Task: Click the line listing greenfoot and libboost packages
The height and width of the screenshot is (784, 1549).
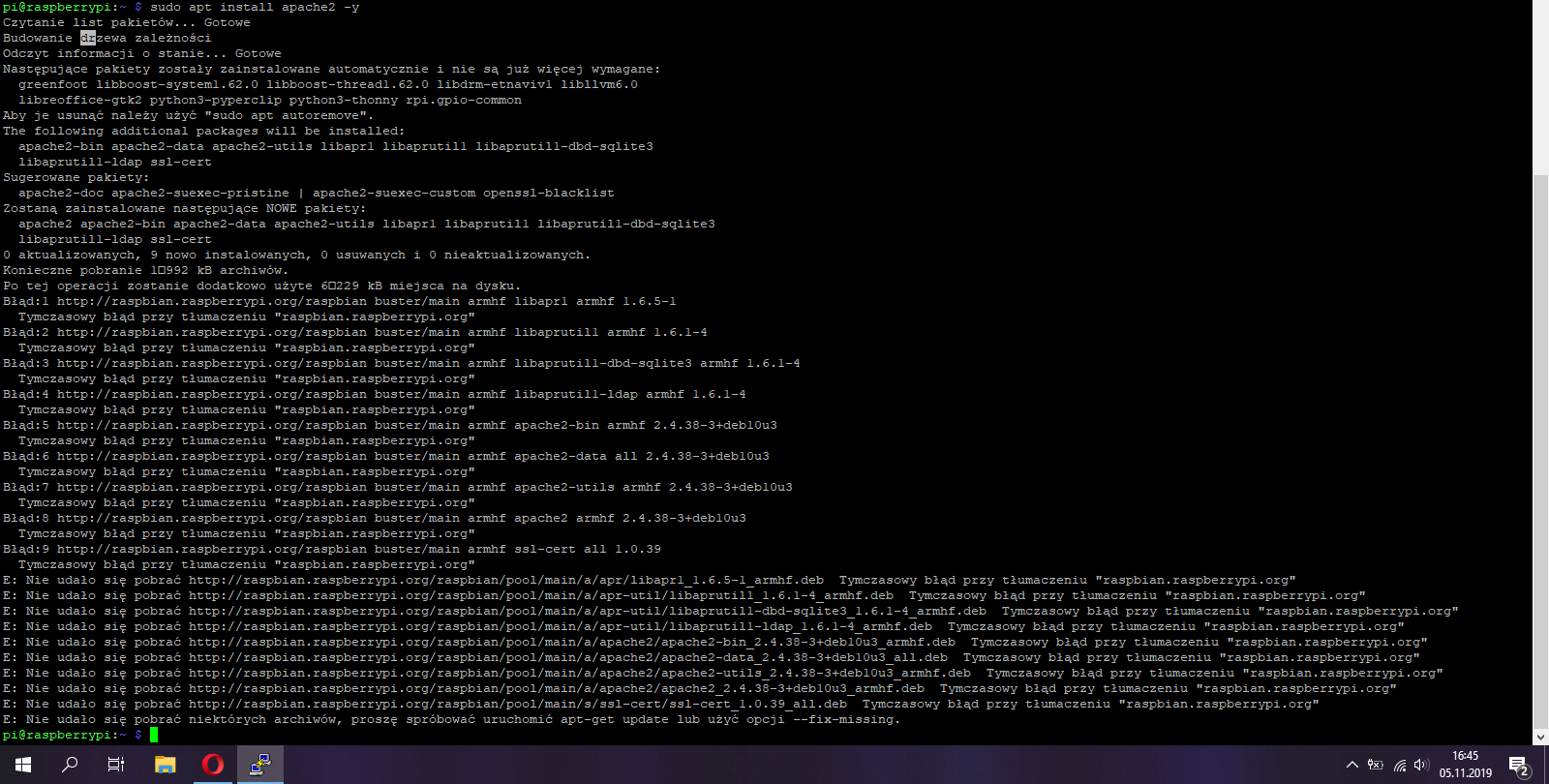Action: [x=328, y=84]
